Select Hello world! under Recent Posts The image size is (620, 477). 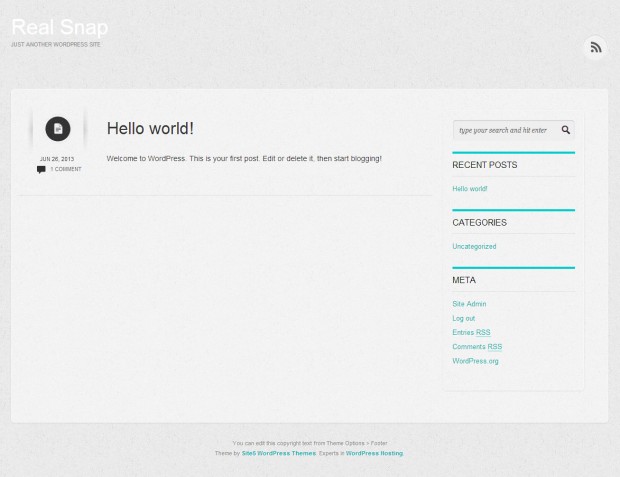[x=470, y=188]
